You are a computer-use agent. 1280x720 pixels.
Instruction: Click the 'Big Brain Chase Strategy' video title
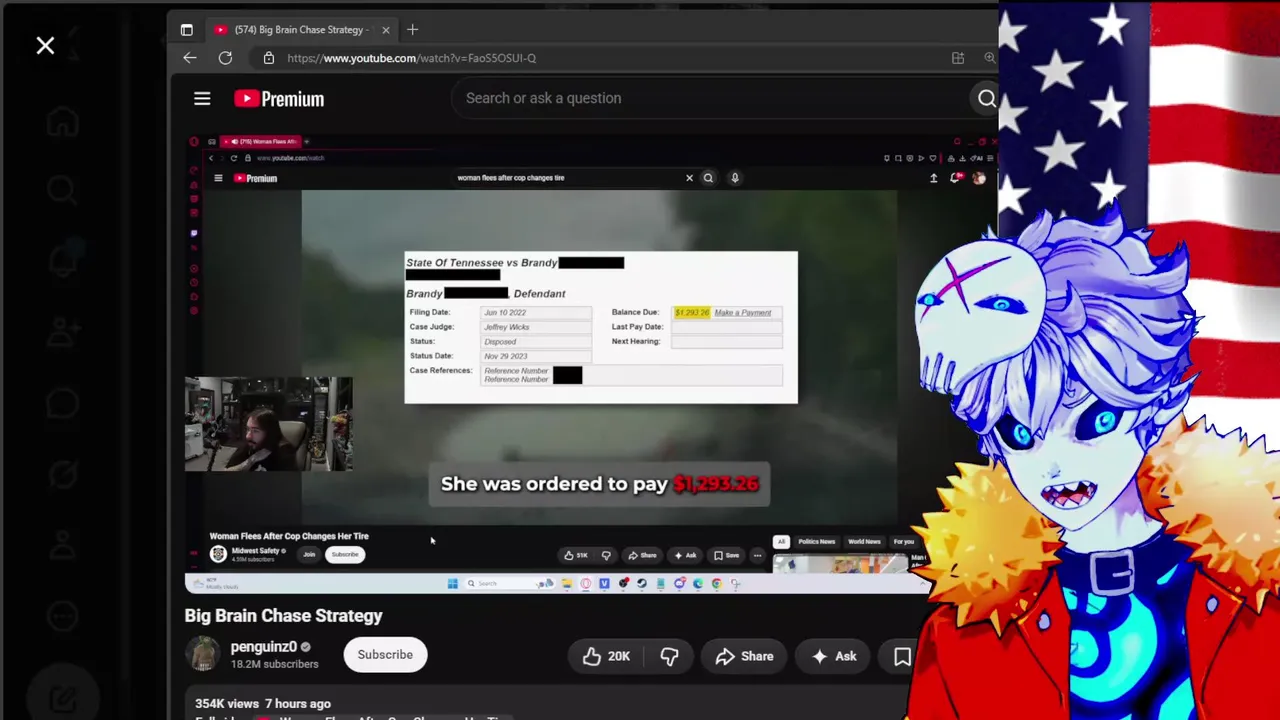(x=284, y=616)
